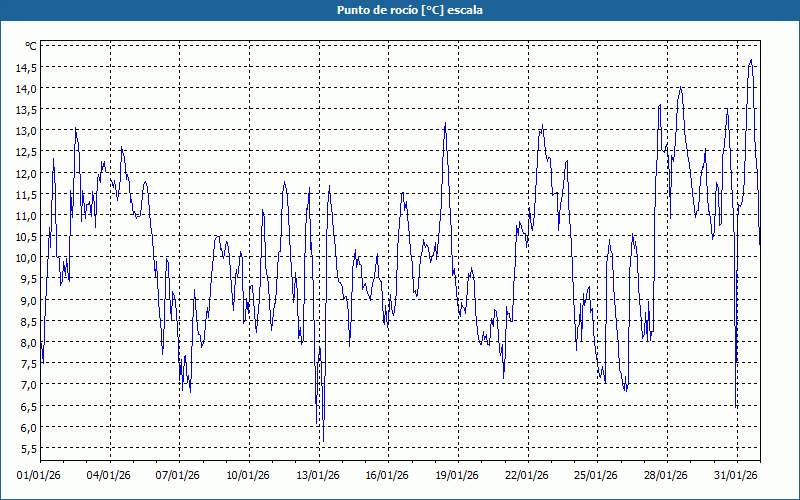This screenshot has width=800, height=500.
Task: Click the 12,5 y-axis value
Action: (26, 152)
